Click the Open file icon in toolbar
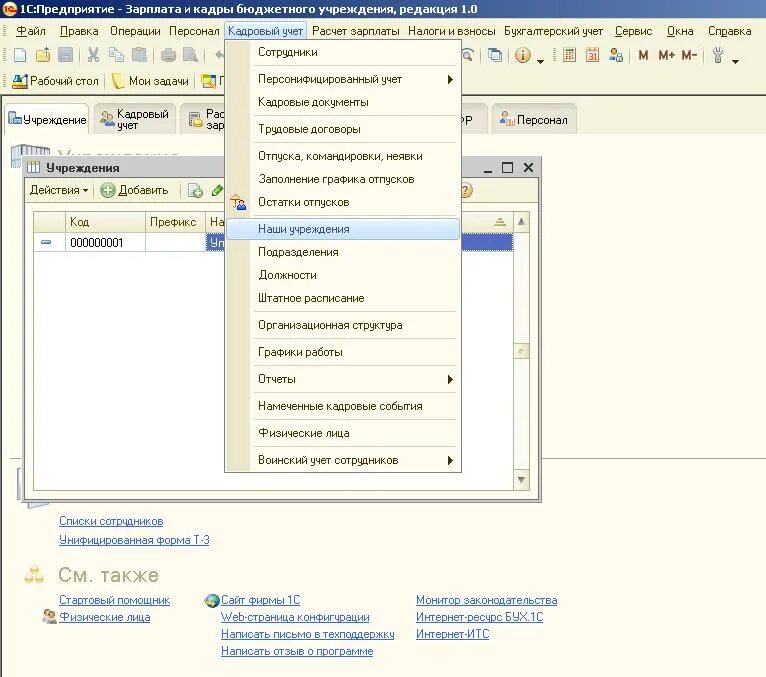The width and height of the screenshot is (766, 677). (43, 55)
